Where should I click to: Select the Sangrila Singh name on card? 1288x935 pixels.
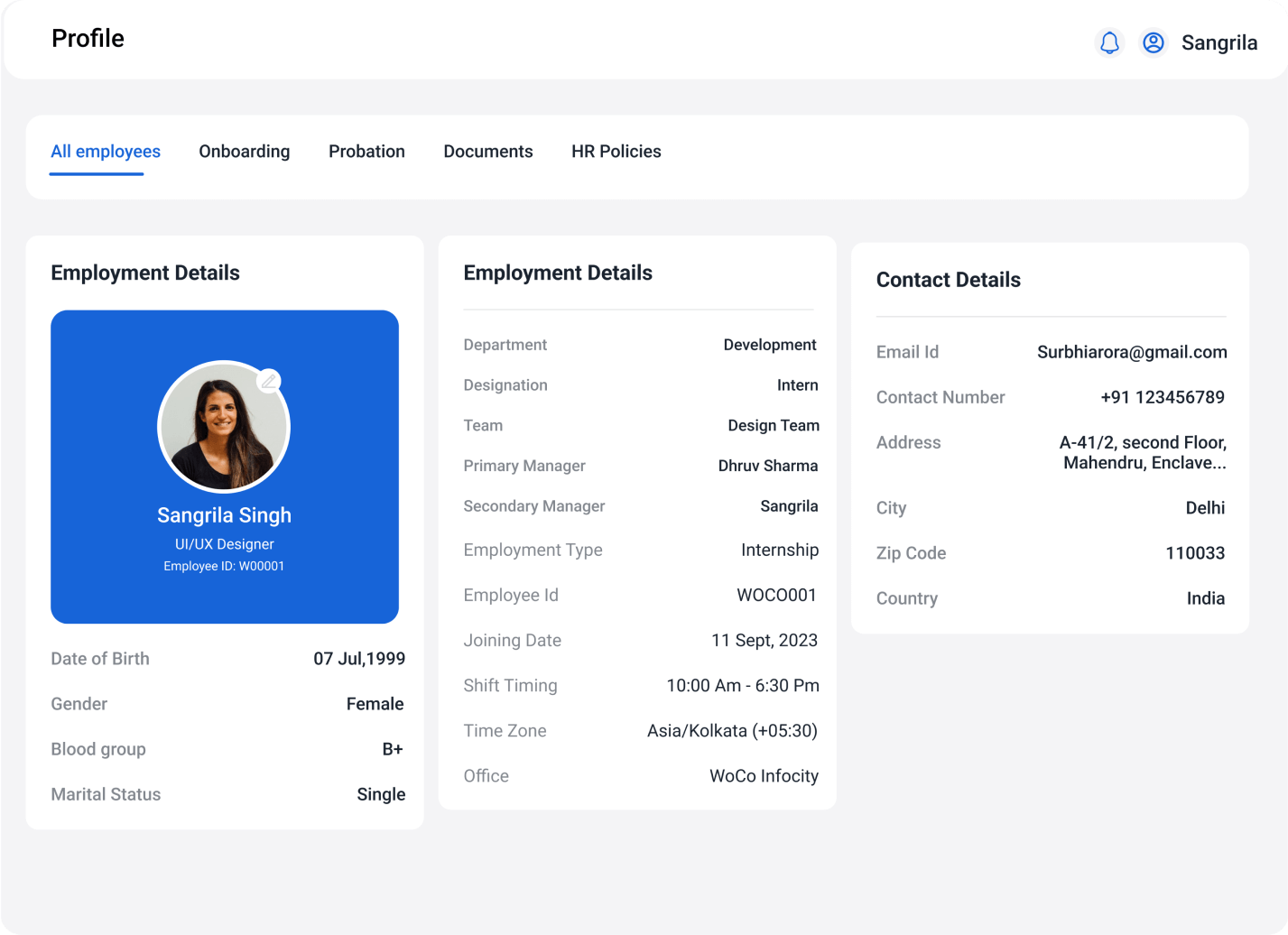[224, 515]
